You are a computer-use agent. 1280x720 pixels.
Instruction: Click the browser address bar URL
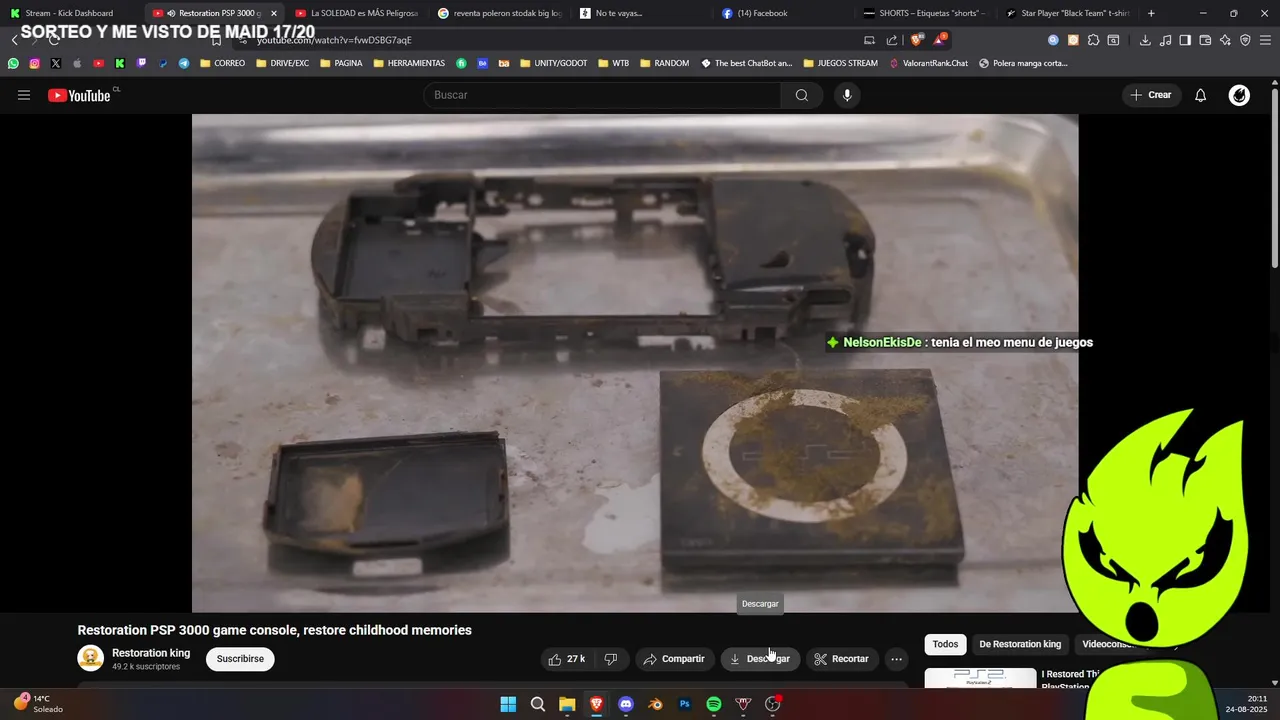coord(334,40)
